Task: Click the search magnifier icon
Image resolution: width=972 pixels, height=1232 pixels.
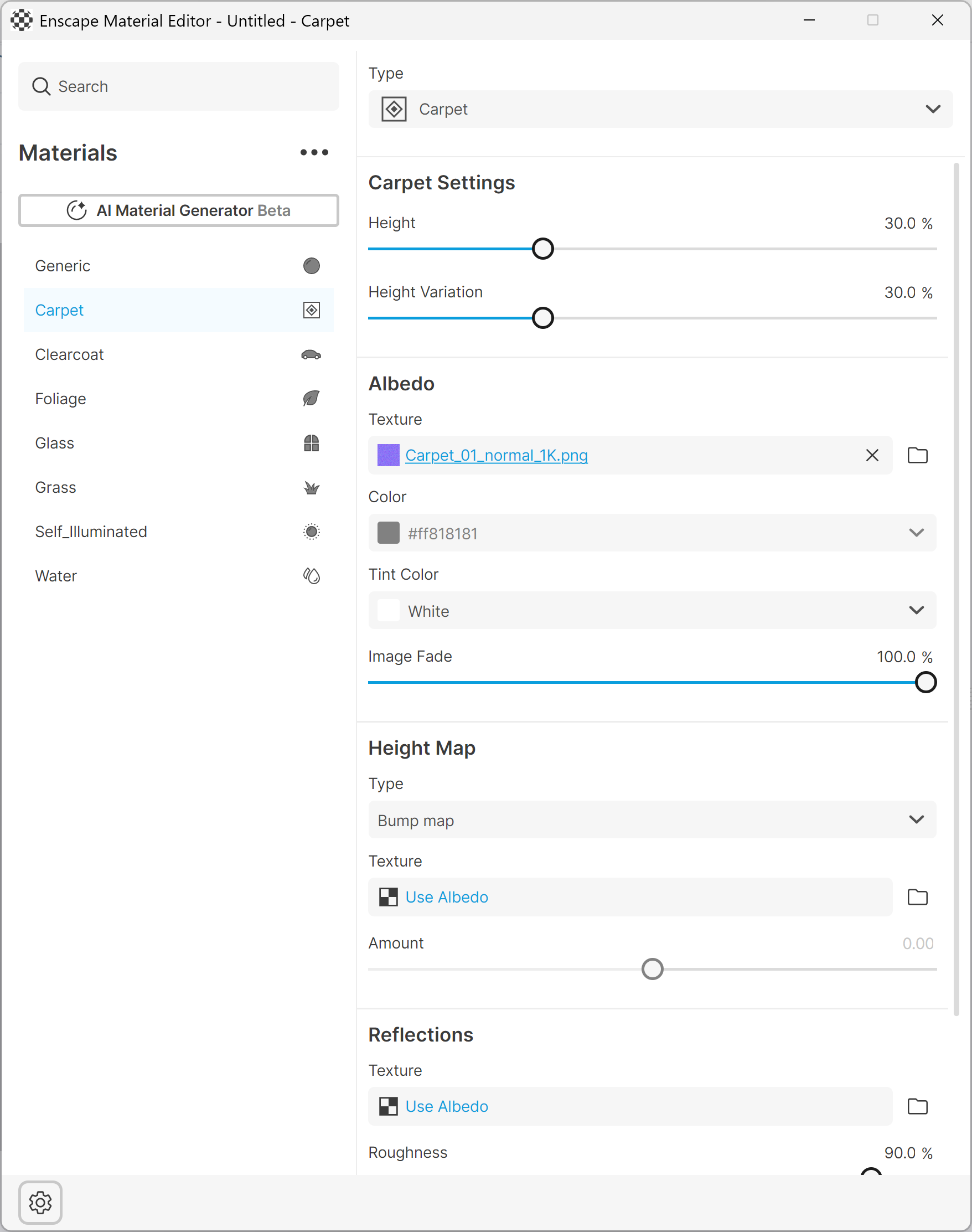Action: tap(41, 86)
